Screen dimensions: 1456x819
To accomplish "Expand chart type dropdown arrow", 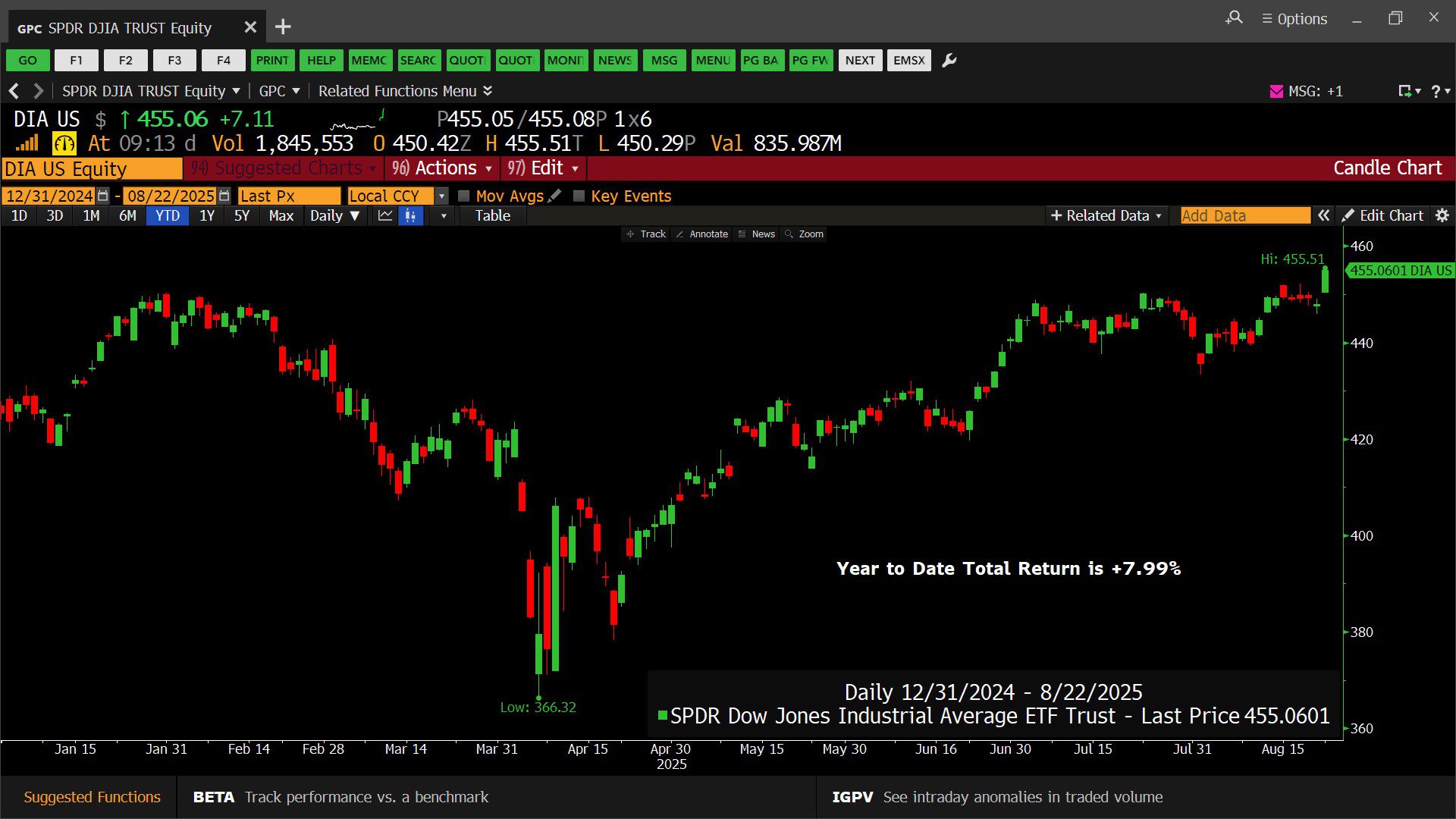I will click(444, 216).
